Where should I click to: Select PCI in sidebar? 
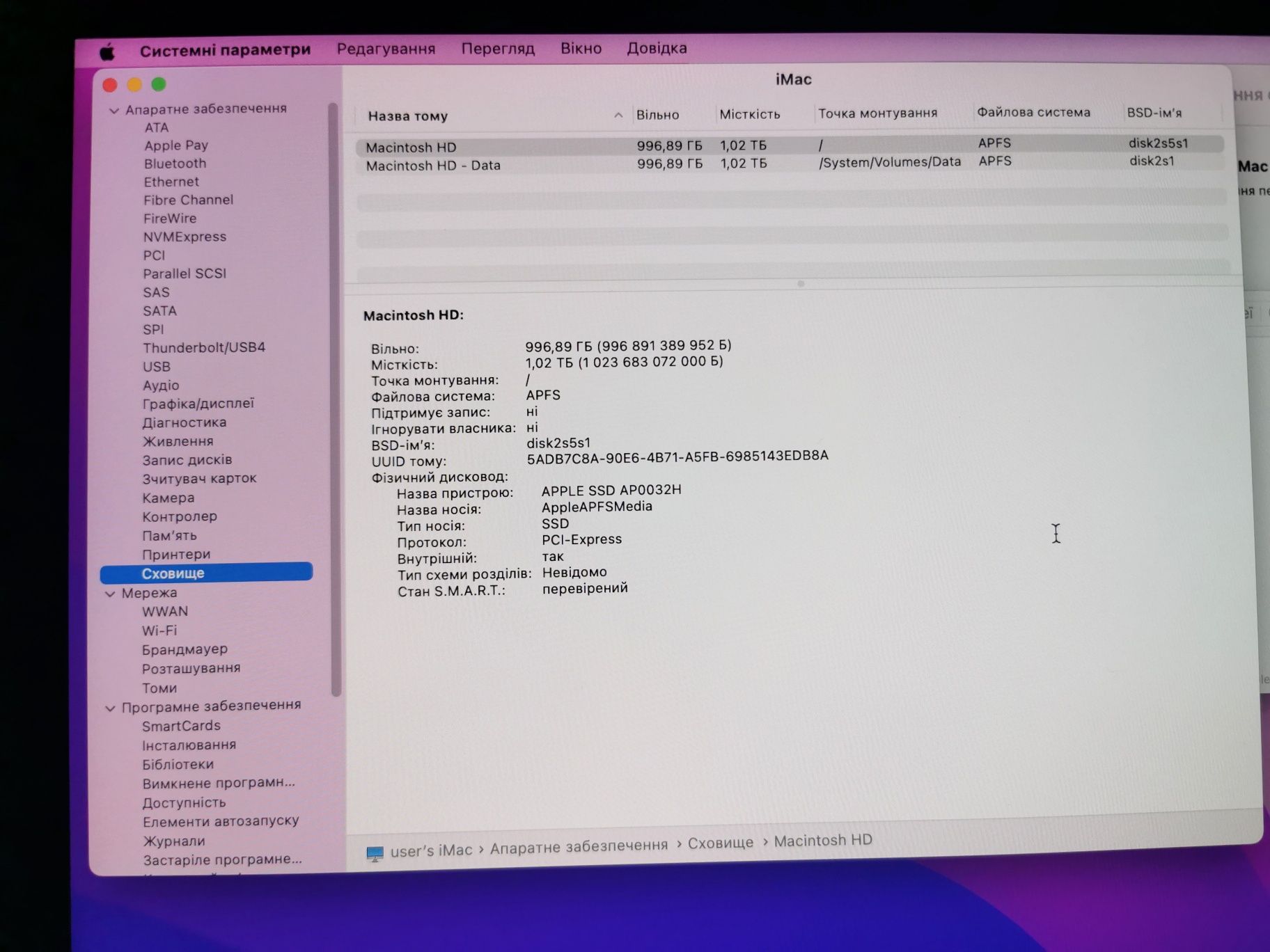[x=154, y=255]
